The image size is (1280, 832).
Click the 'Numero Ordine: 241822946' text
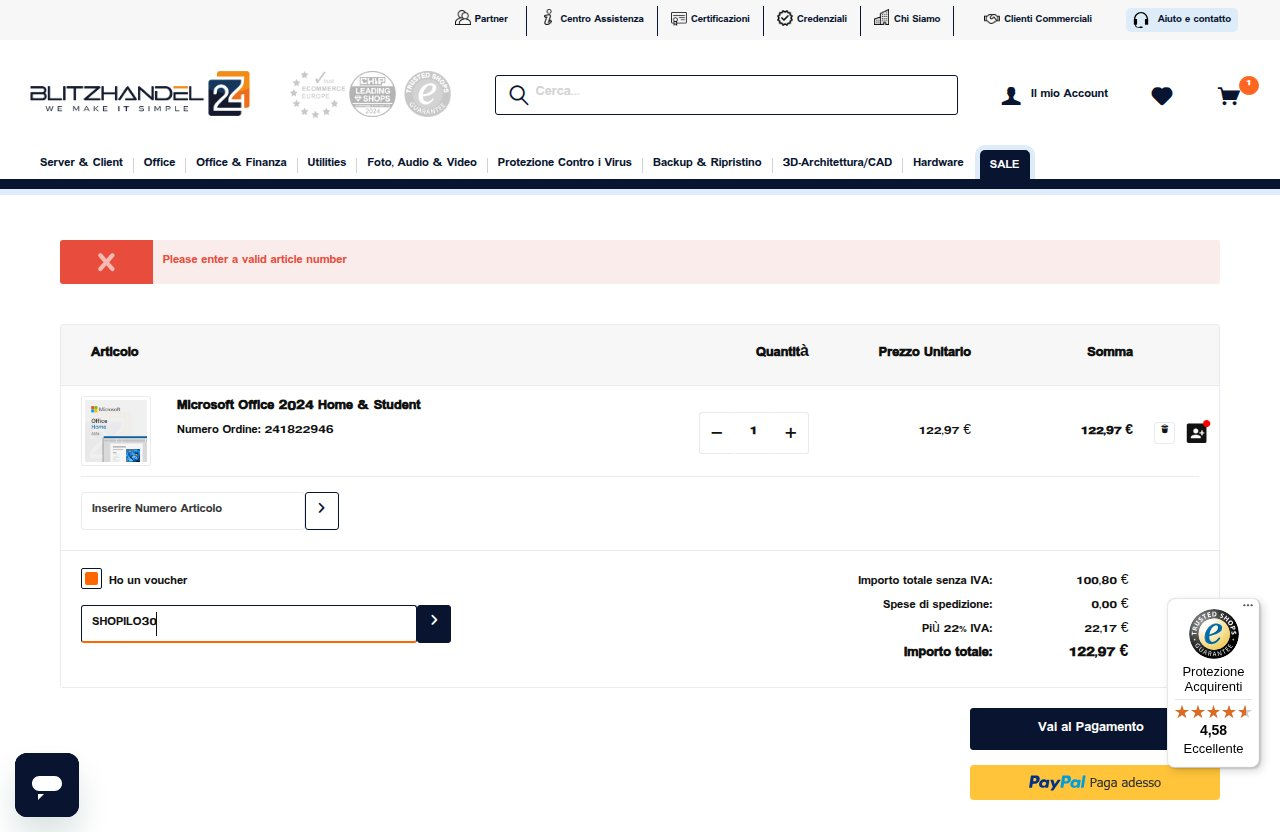255,430
